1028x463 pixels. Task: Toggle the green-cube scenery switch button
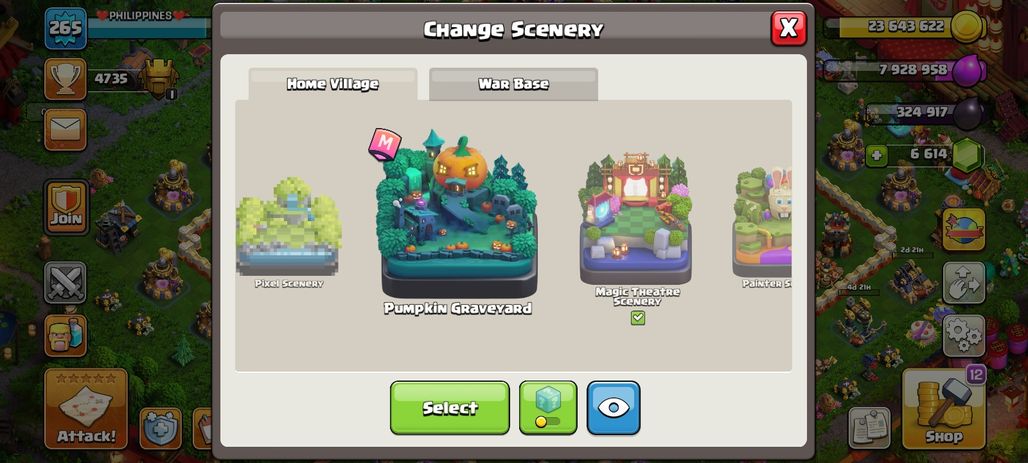(x=548, y=407)
